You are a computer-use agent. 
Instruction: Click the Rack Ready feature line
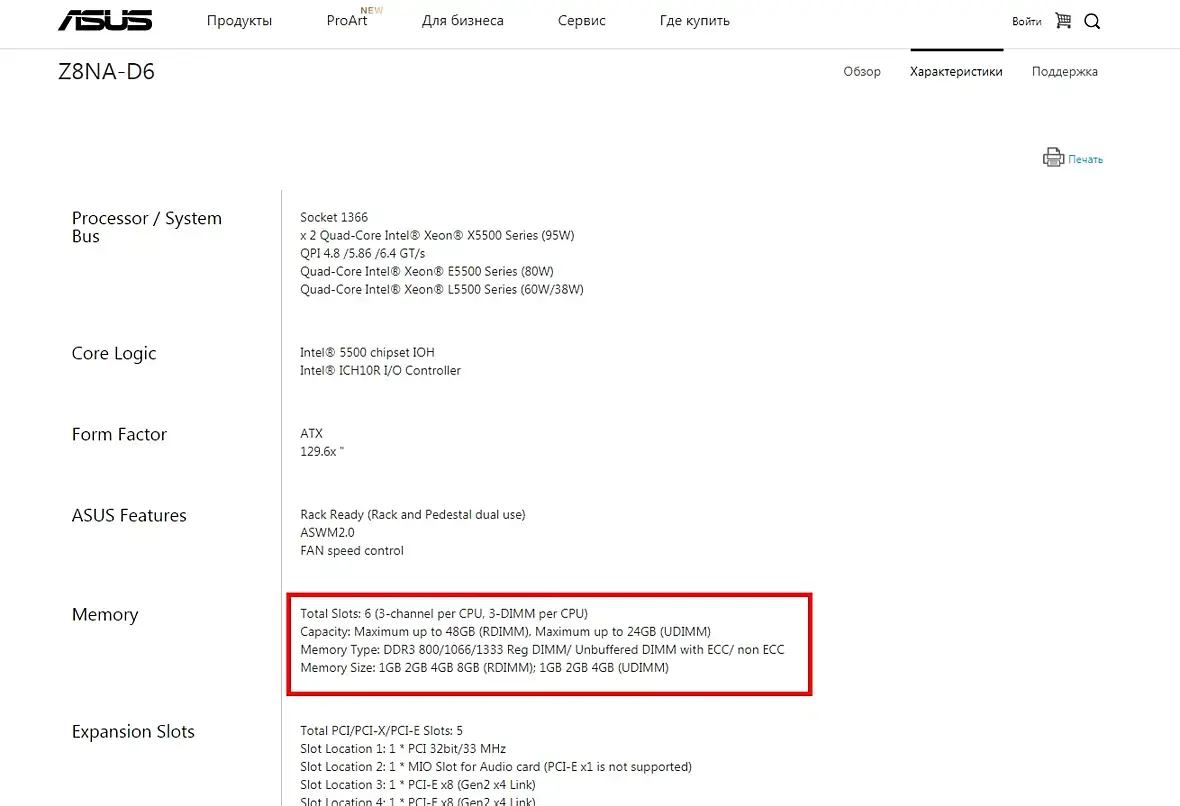412,515
